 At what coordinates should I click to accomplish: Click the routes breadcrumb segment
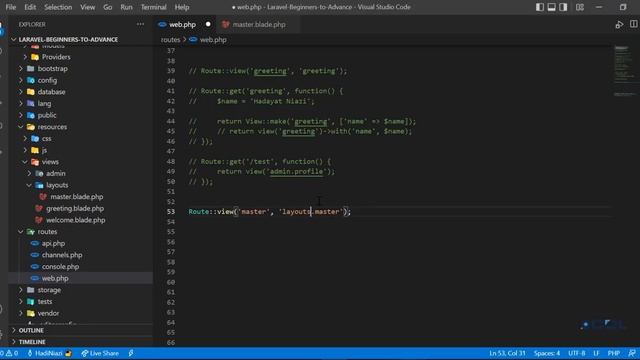click(170, 40)
